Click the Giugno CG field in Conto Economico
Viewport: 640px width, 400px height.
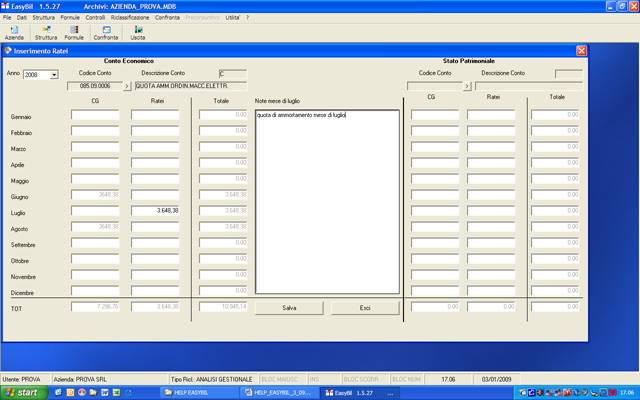[x=95, y=195]
